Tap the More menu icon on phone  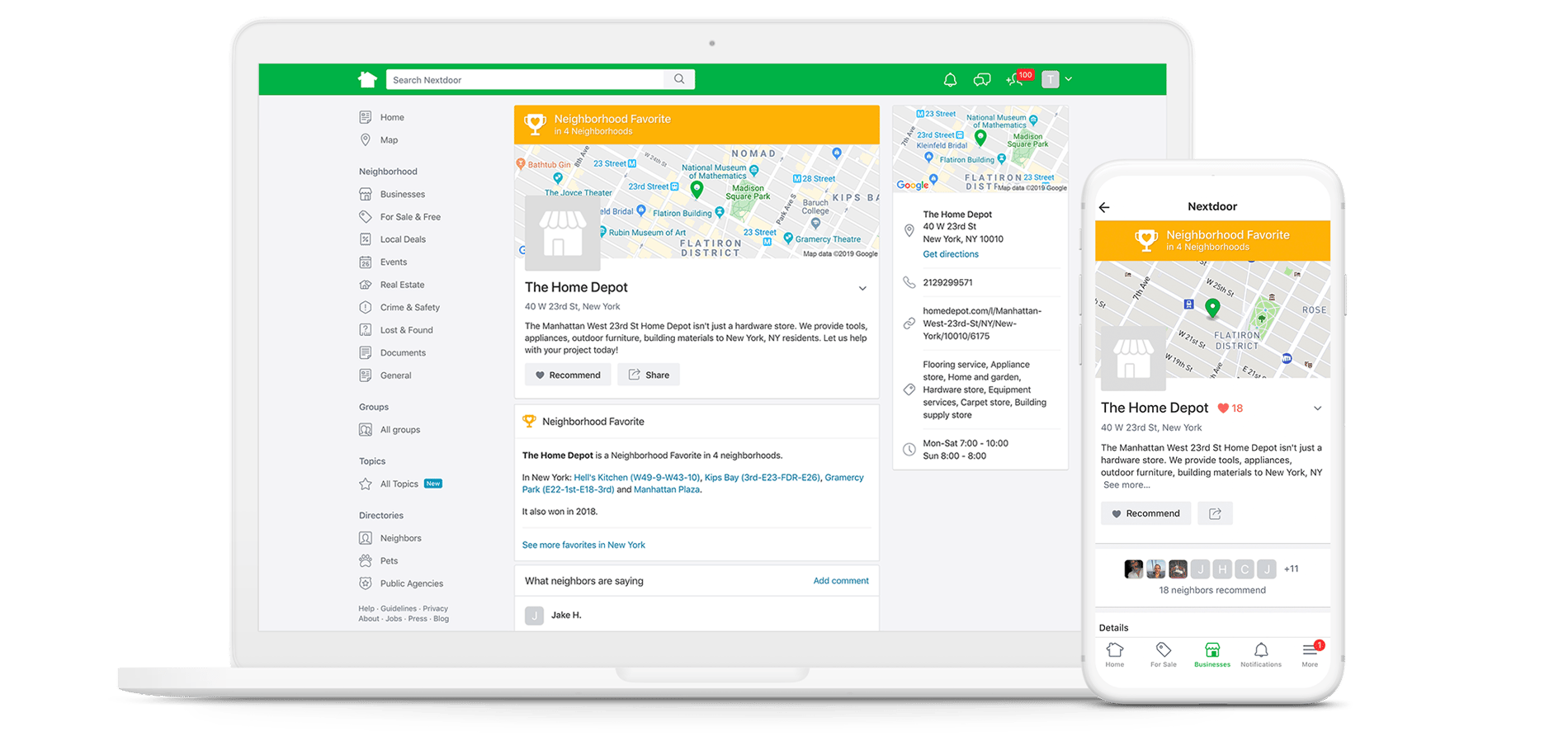click(1311, 654)
